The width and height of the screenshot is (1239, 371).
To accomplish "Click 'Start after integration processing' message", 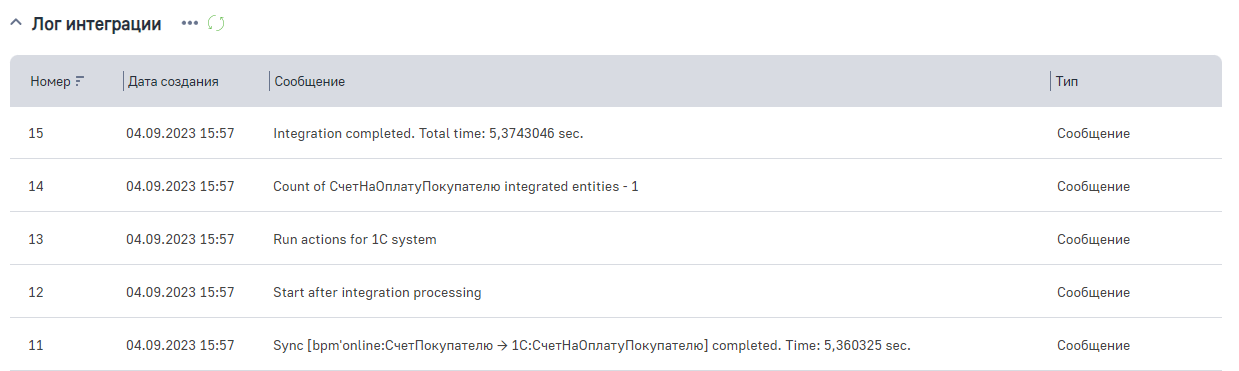I will 377,292.
